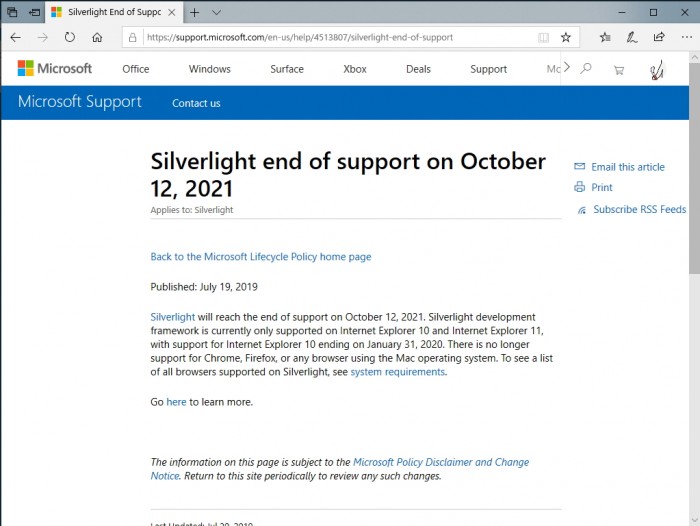Expand the tab preview chevron
The width and height of the screenshot is (700, 526).
[x=217, y=12]
